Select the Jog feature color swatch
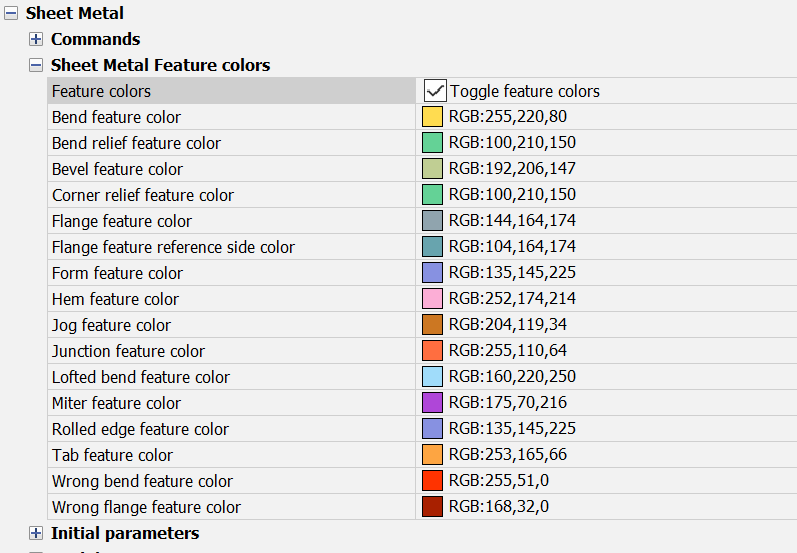The image size is (797, 553). point(432,325)
